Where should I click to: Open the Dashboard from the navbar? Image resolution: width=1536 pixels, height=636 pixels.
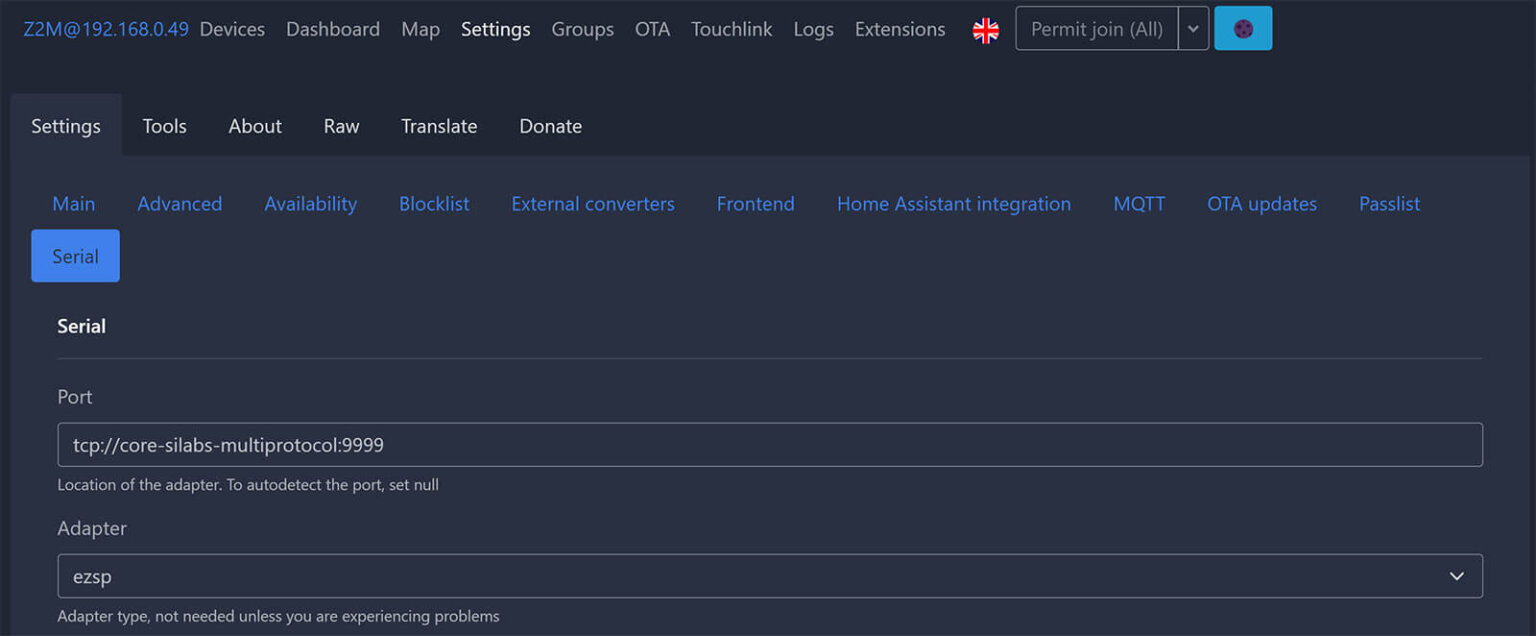point(333,29)
